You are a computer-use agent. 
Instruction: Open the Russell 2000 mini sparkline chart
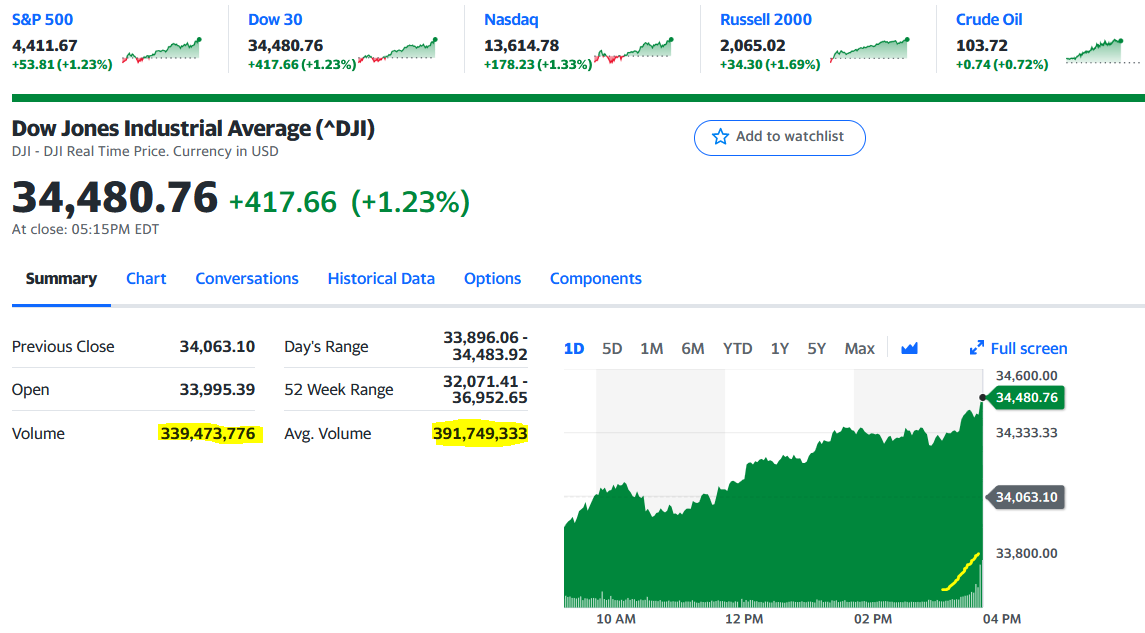pyautogui.click(x=870, y=50)
